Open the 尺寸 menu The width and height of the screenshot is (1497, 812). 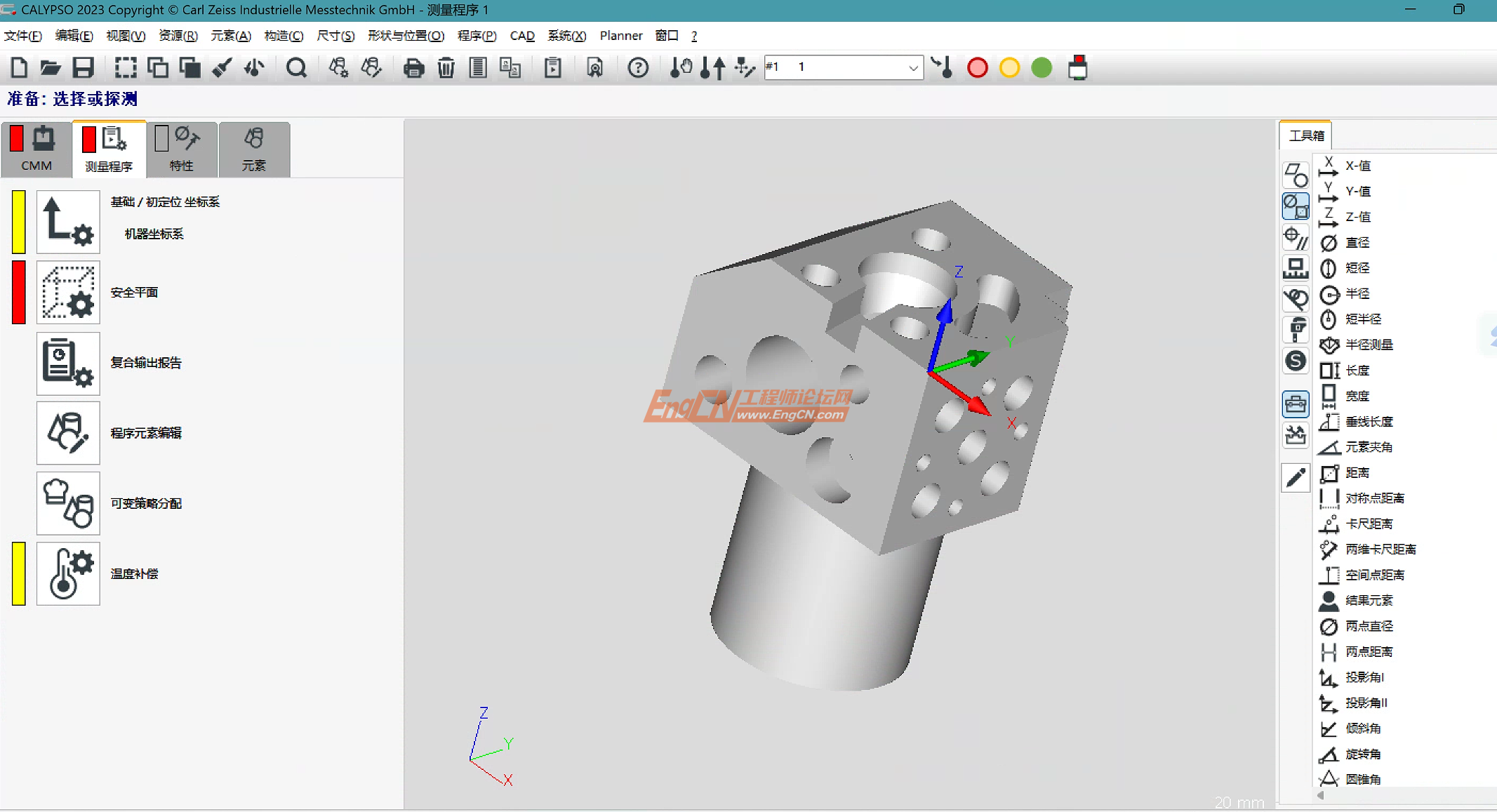[x=335, y=36]
